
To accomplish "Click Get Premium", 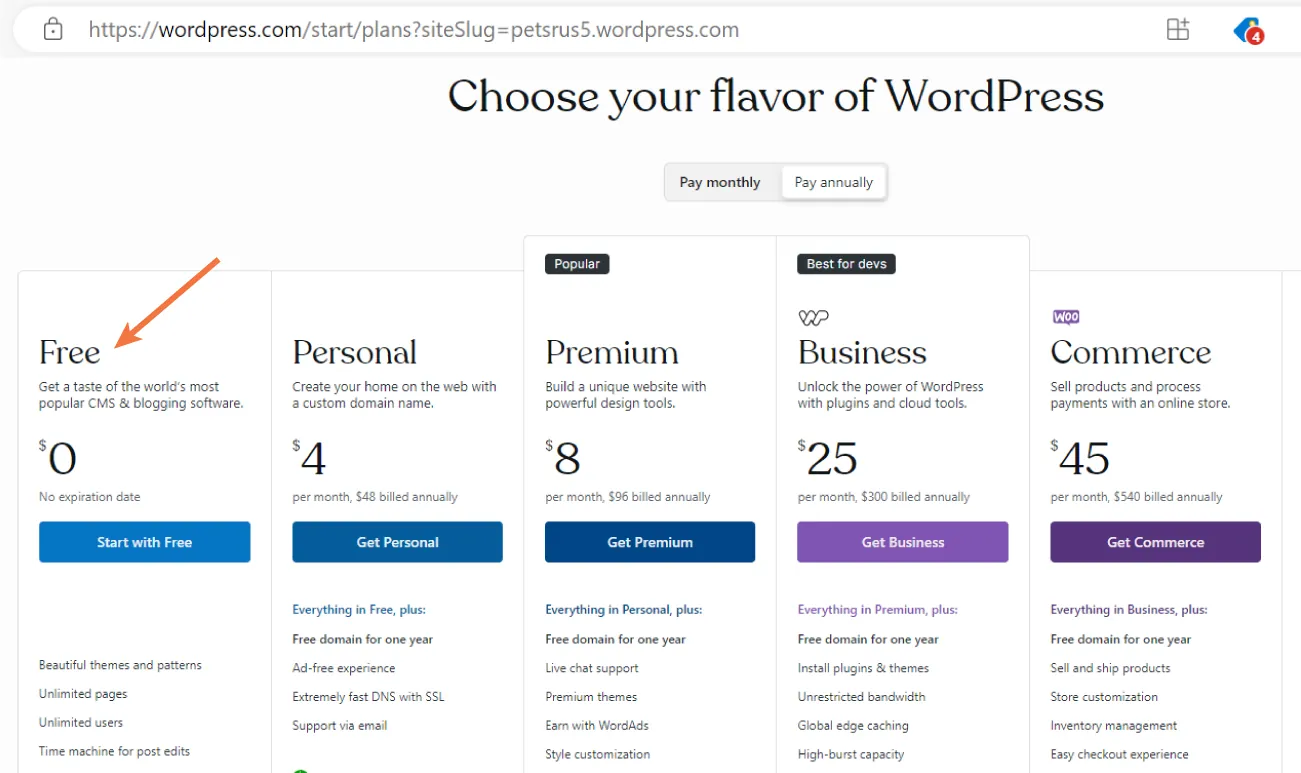I will pyautogui.click(x=649, y=541).
